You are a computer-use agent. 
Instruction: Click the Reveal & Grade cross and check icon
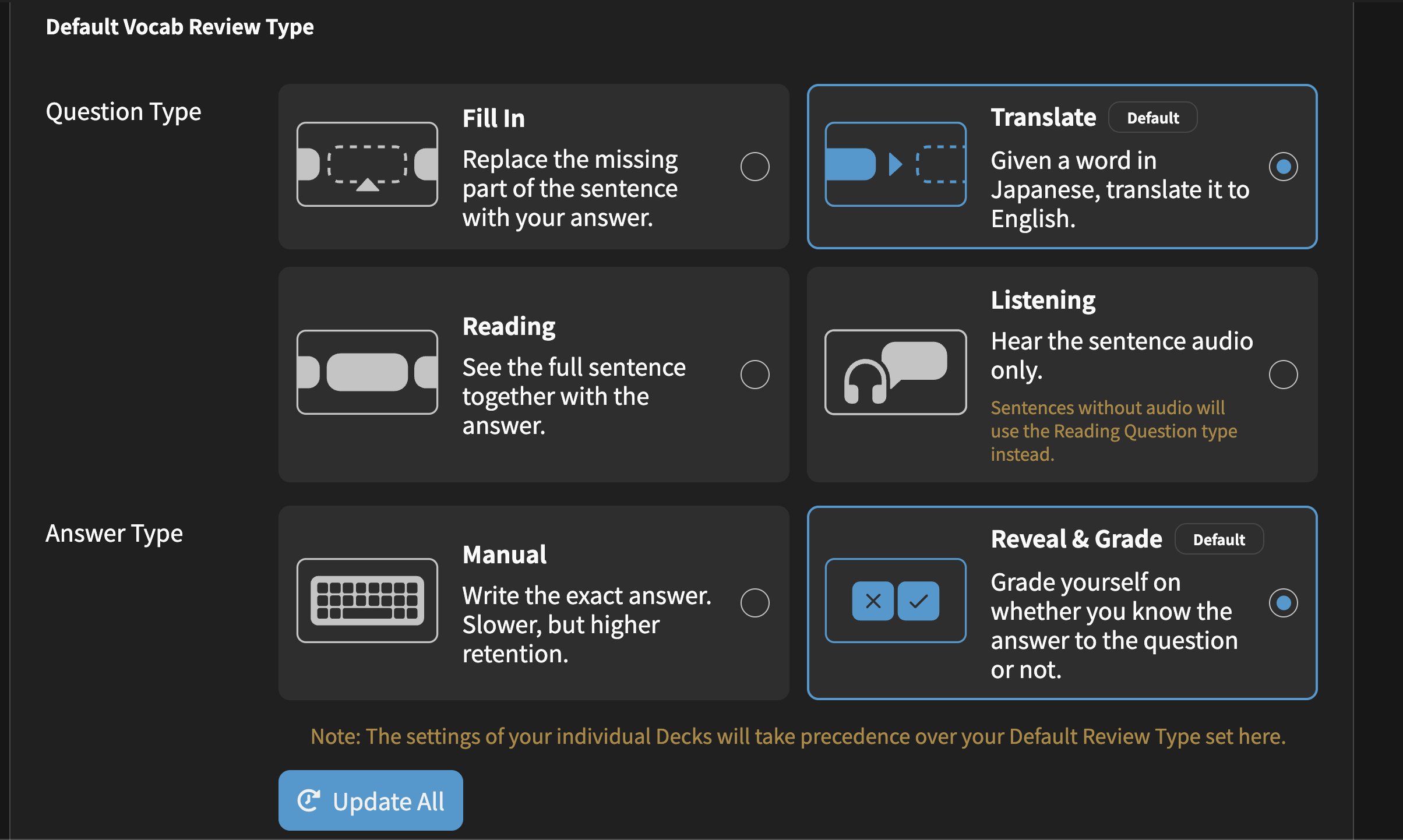896,601
